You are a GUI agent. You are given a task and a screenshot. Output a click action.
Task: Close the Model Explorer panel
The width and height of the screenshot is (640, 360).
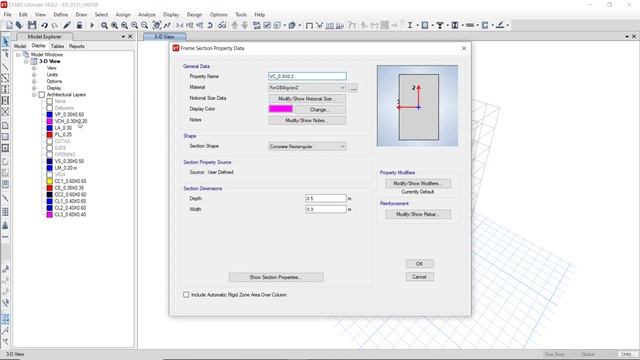(130, 37)
